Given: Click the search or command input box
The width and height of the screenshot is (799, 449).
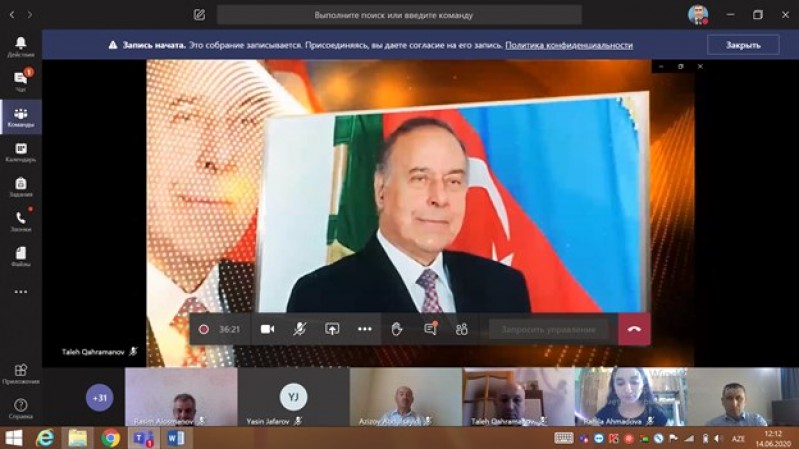Looking at the screenshot, I should (x=399, y=15).
